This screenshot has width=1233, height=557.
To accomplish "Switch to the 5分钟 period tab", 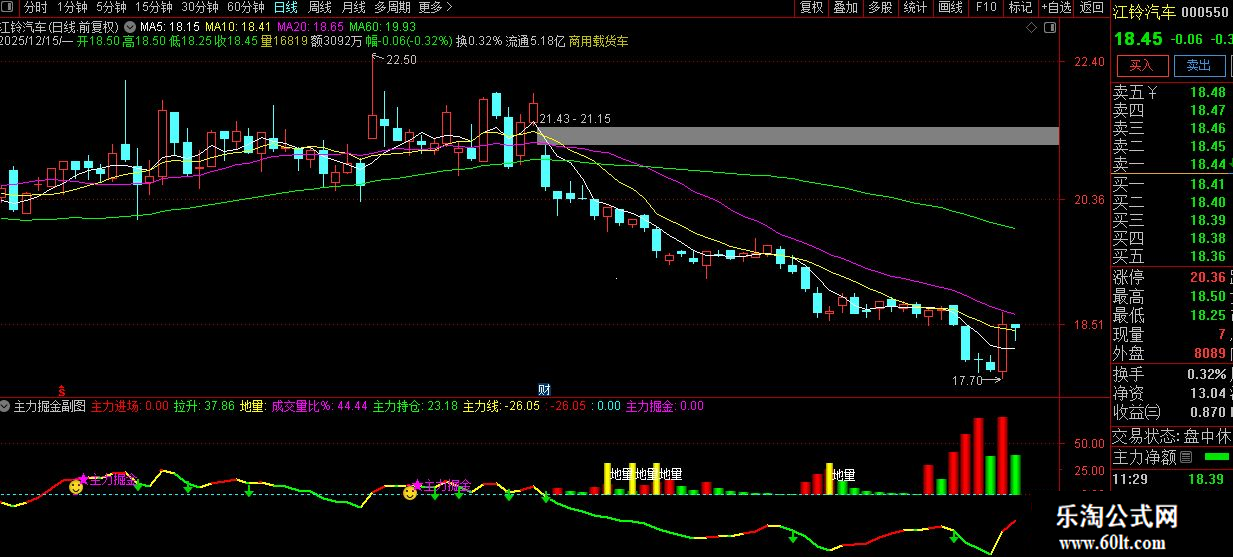I will pos(111,7).
